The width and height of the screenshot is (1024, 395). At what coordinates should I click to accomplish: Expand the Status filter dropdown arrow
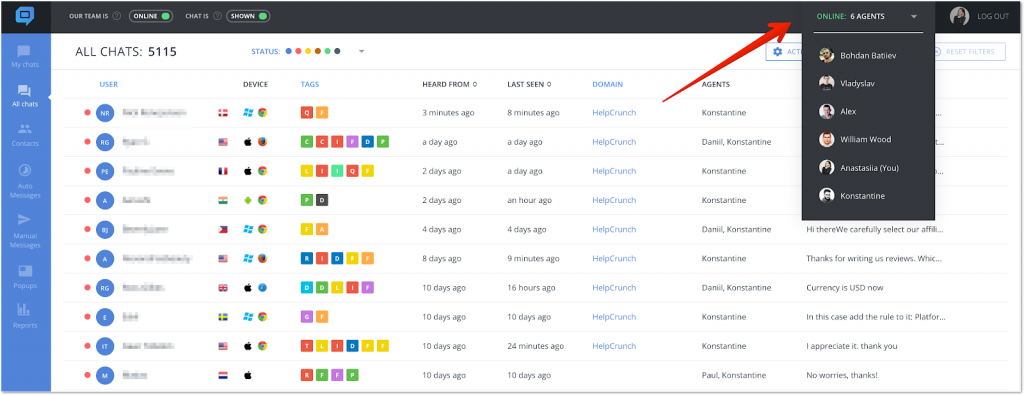pyautogui.click(x=360, y=52)
